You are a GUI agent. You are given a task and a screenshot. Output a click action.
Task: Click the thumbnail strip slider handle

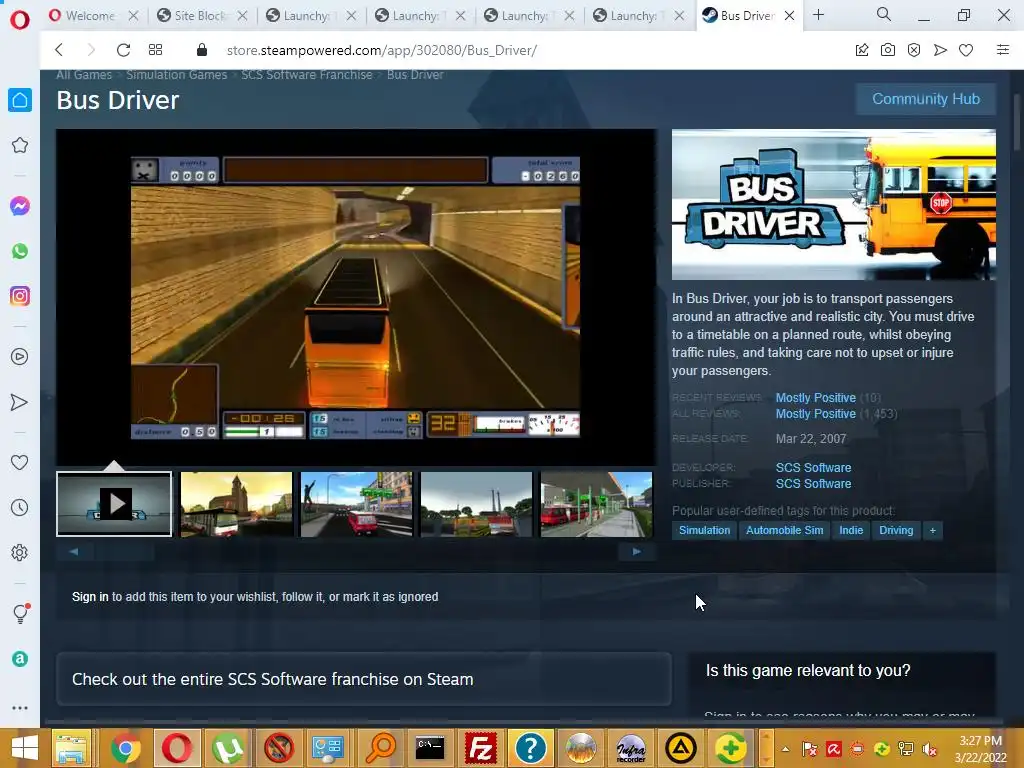[x=124, y=552]
